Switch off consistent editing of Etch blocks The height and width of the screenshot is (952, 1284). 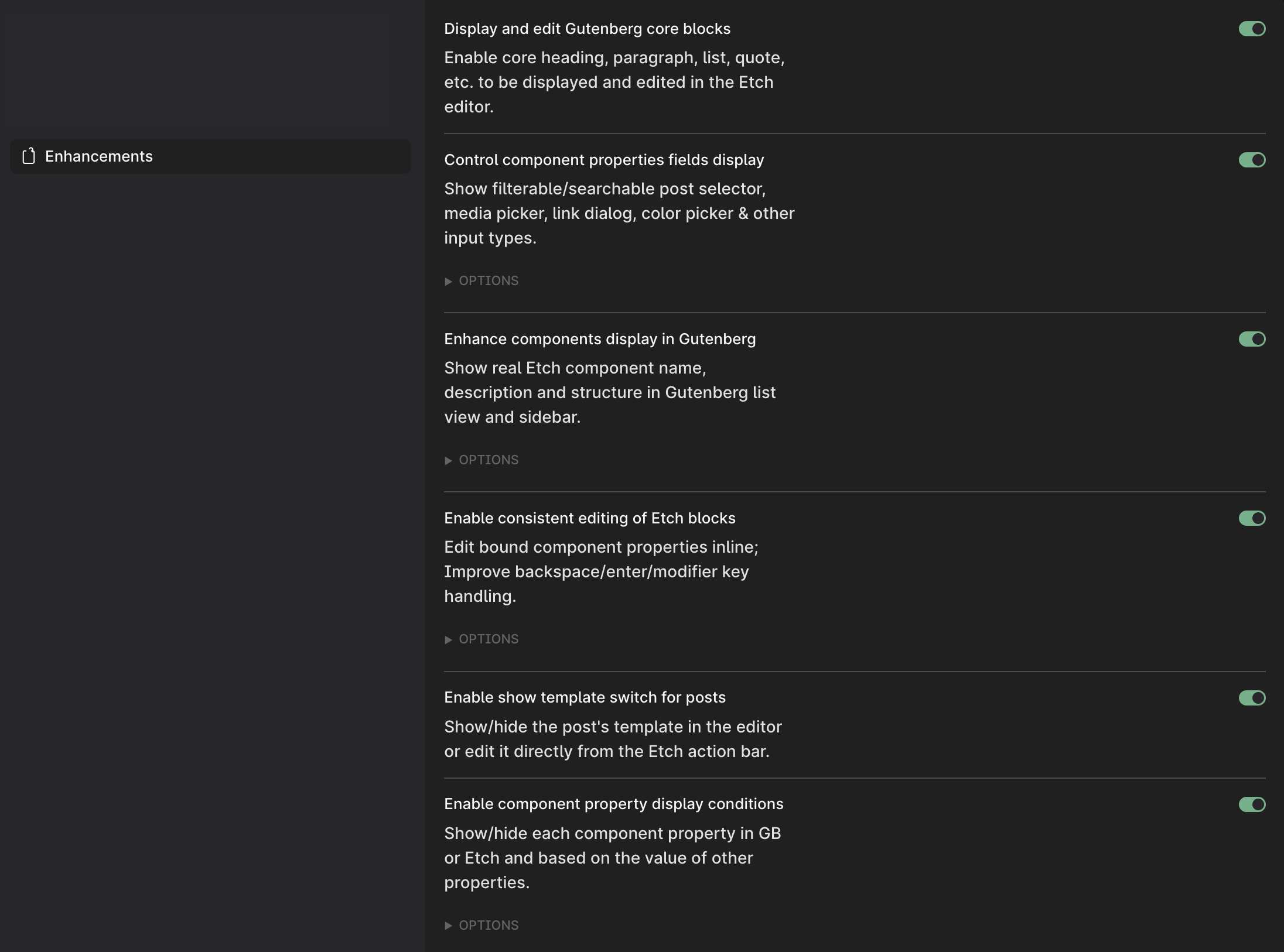coord(1252,518)
